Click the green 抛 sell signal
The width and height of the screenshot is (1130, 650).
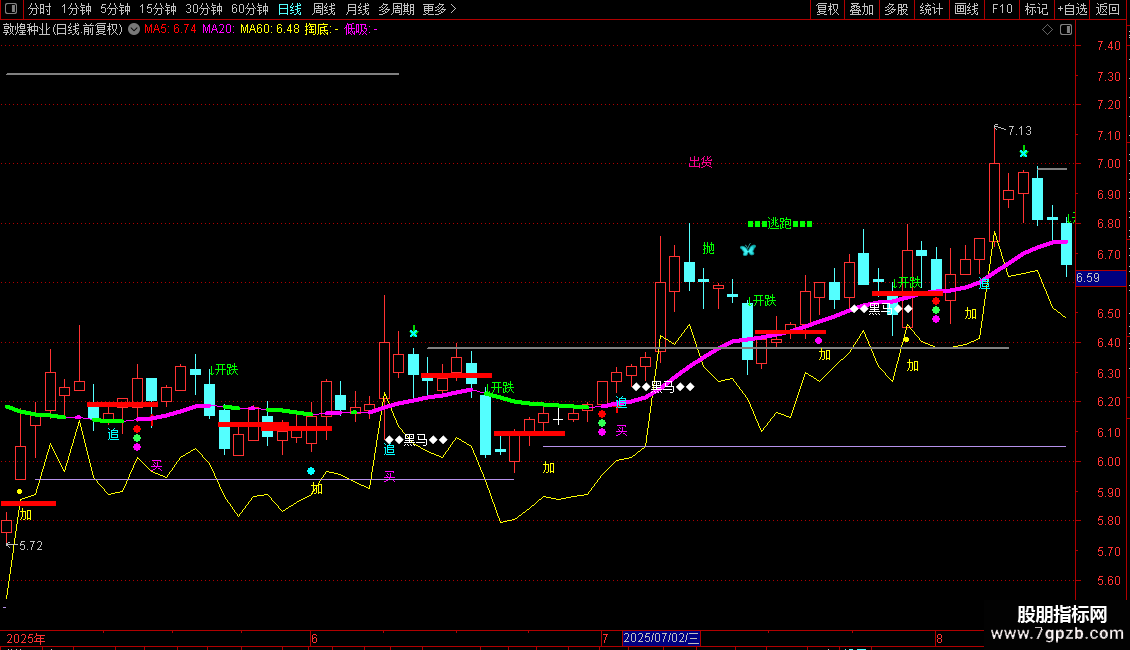(x=708, y=249)
